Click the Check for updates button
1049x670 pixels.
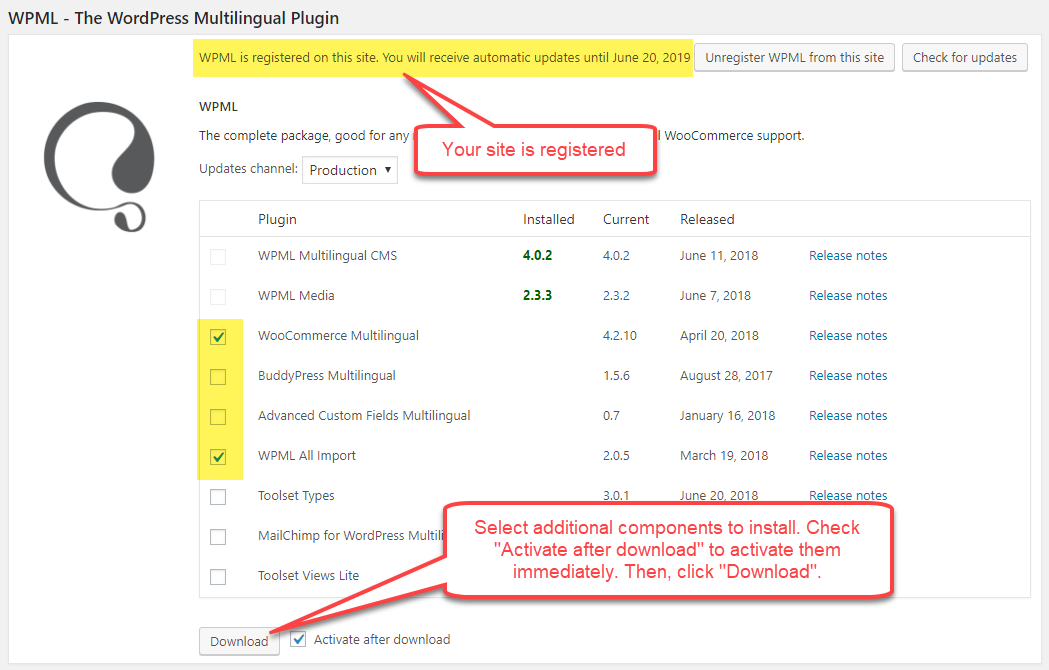click(965, 58)
